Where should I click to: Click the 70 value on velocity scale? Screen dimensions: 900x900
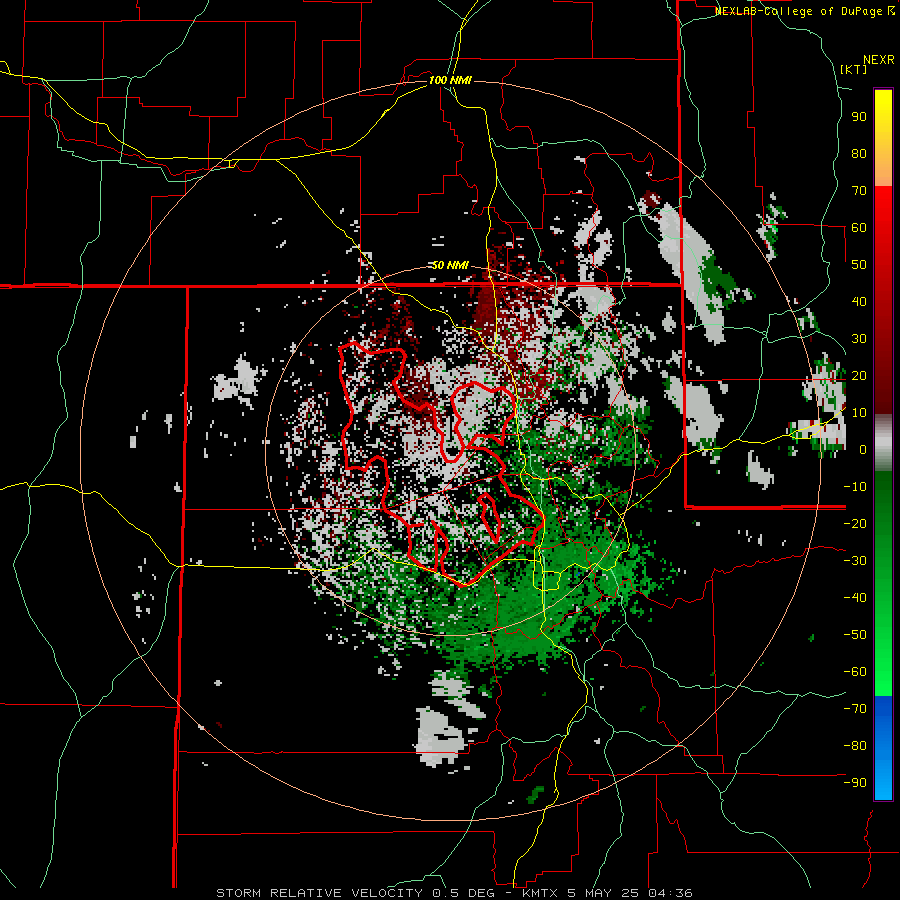tap(859, 191)
